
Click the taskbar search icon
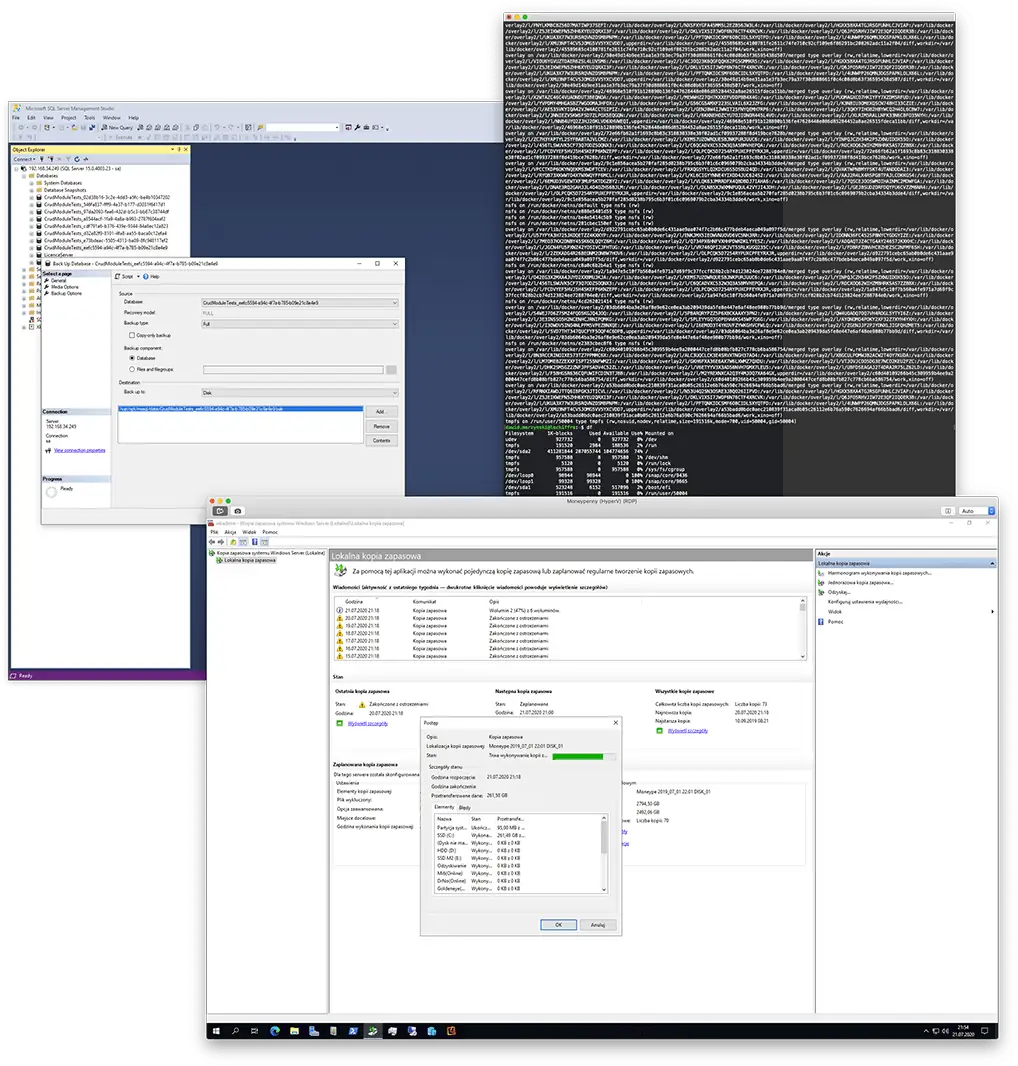pyautogui.click(x=235, y=1031)
